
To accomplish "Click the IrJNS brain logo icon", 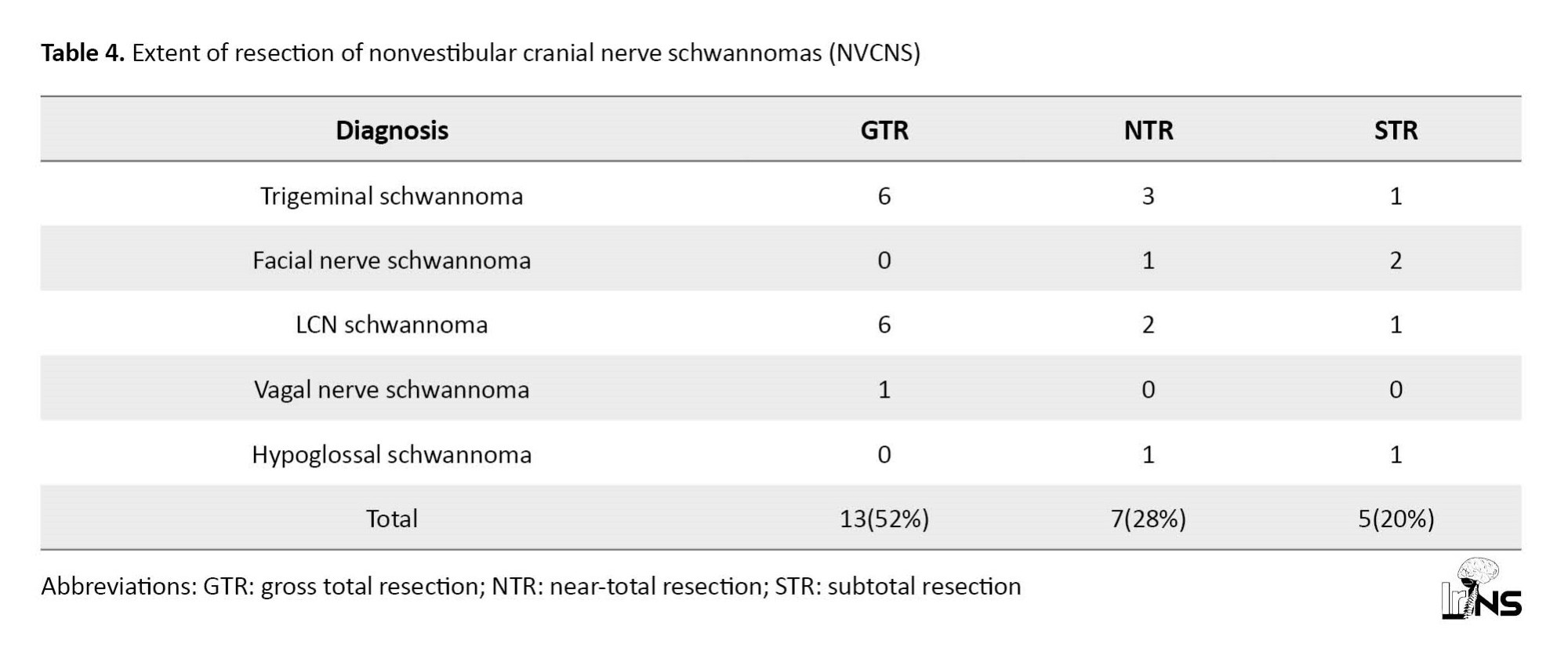I will click(1481, 589).
